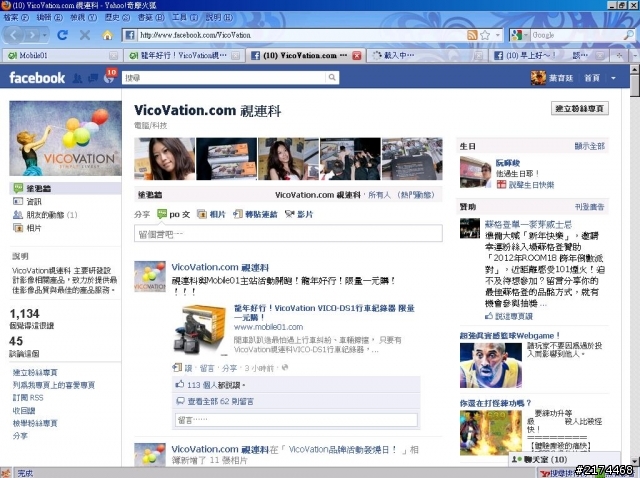Viewport: 640px width, 478px height.
Task: Click the Google search box in toolbar
Action: (x=576, y=35)
